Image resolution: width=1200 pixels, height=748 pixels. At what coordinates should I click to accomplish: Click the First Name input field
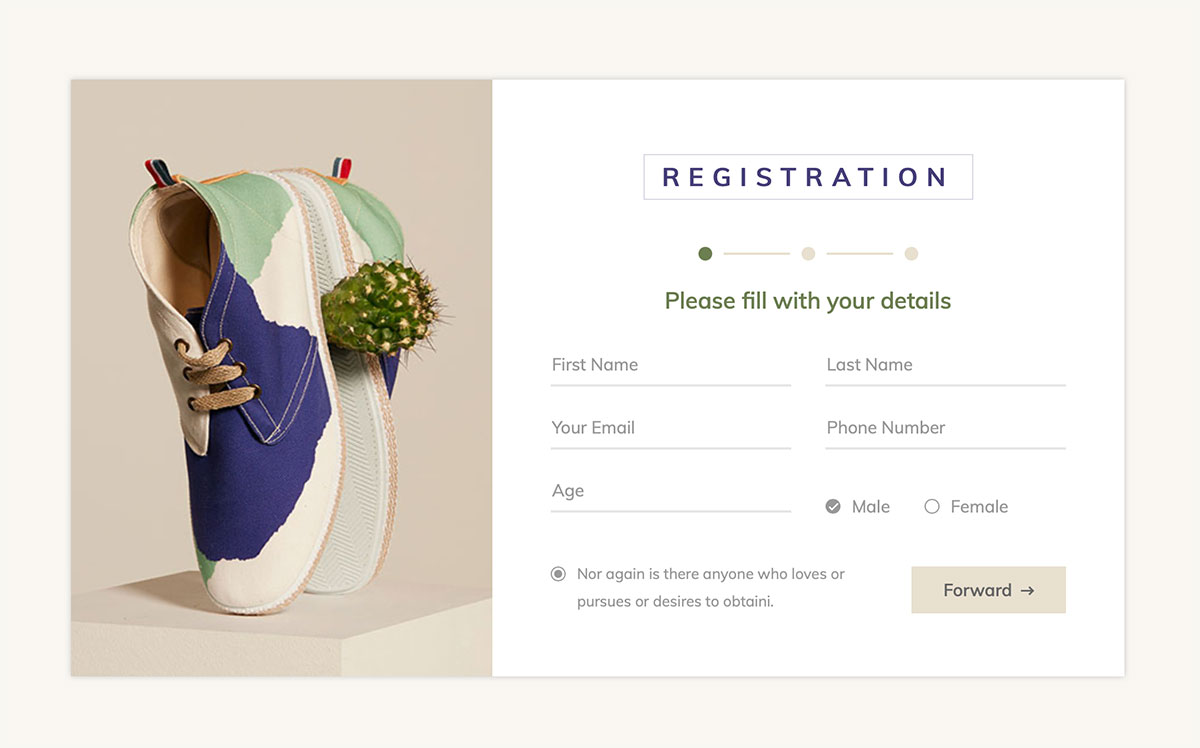670,366
